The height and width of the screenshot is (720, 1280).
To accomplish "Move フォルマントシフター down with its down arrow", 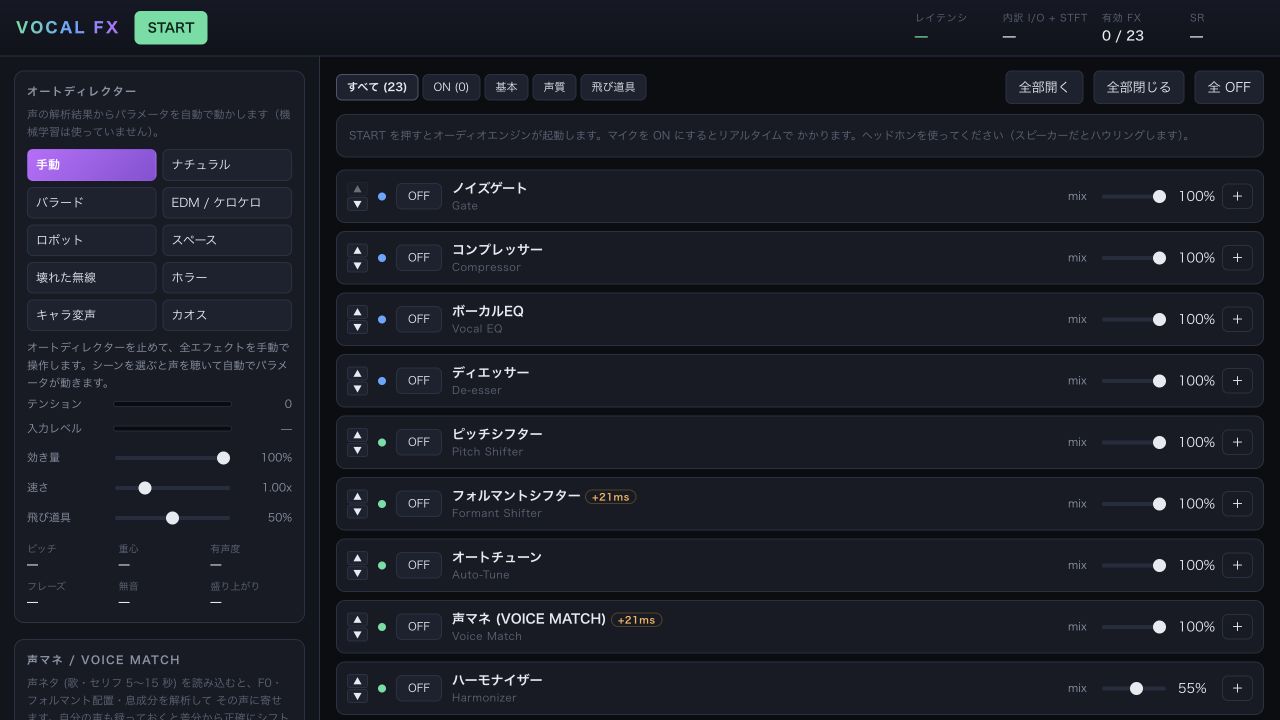I will coord(357,512).
